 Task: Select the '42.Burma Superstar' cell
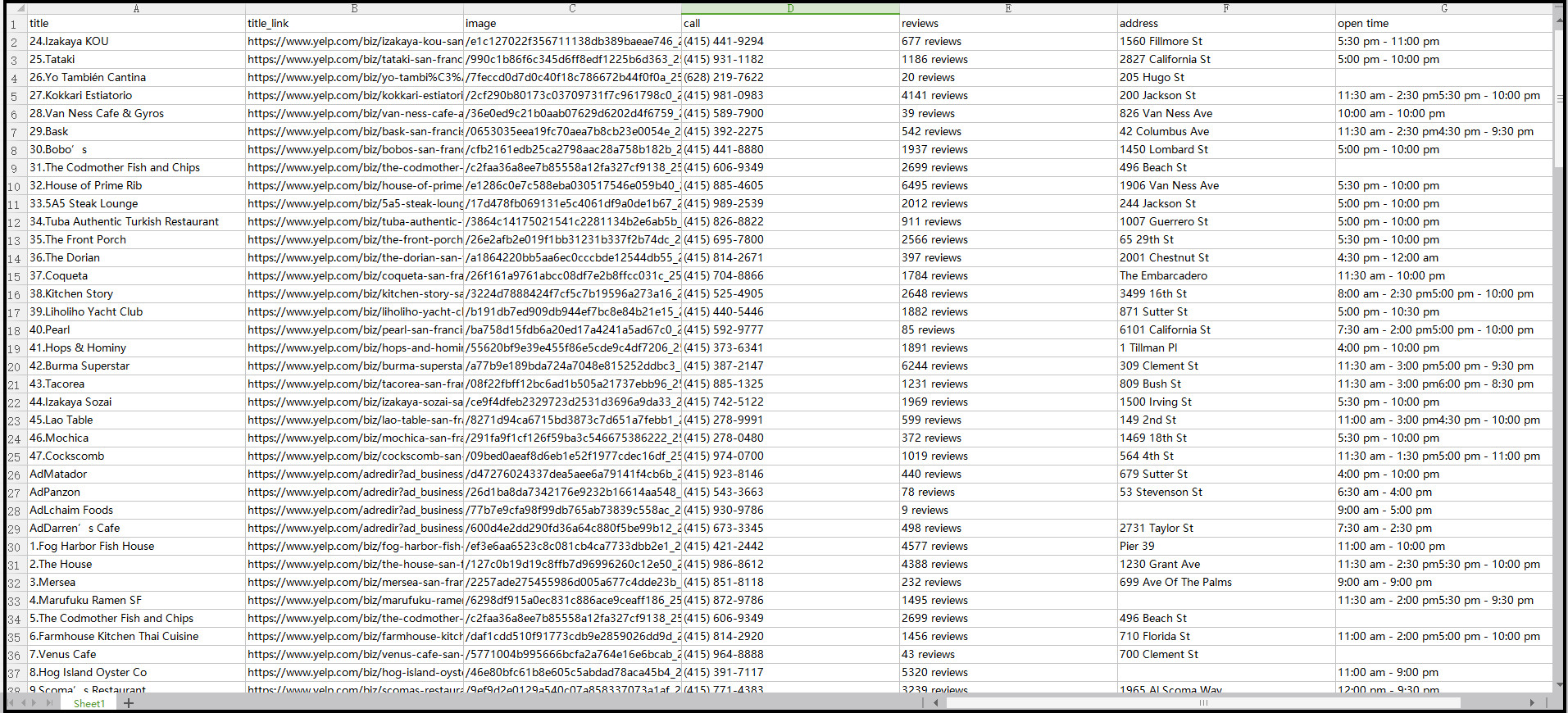(x=136, y=366)
